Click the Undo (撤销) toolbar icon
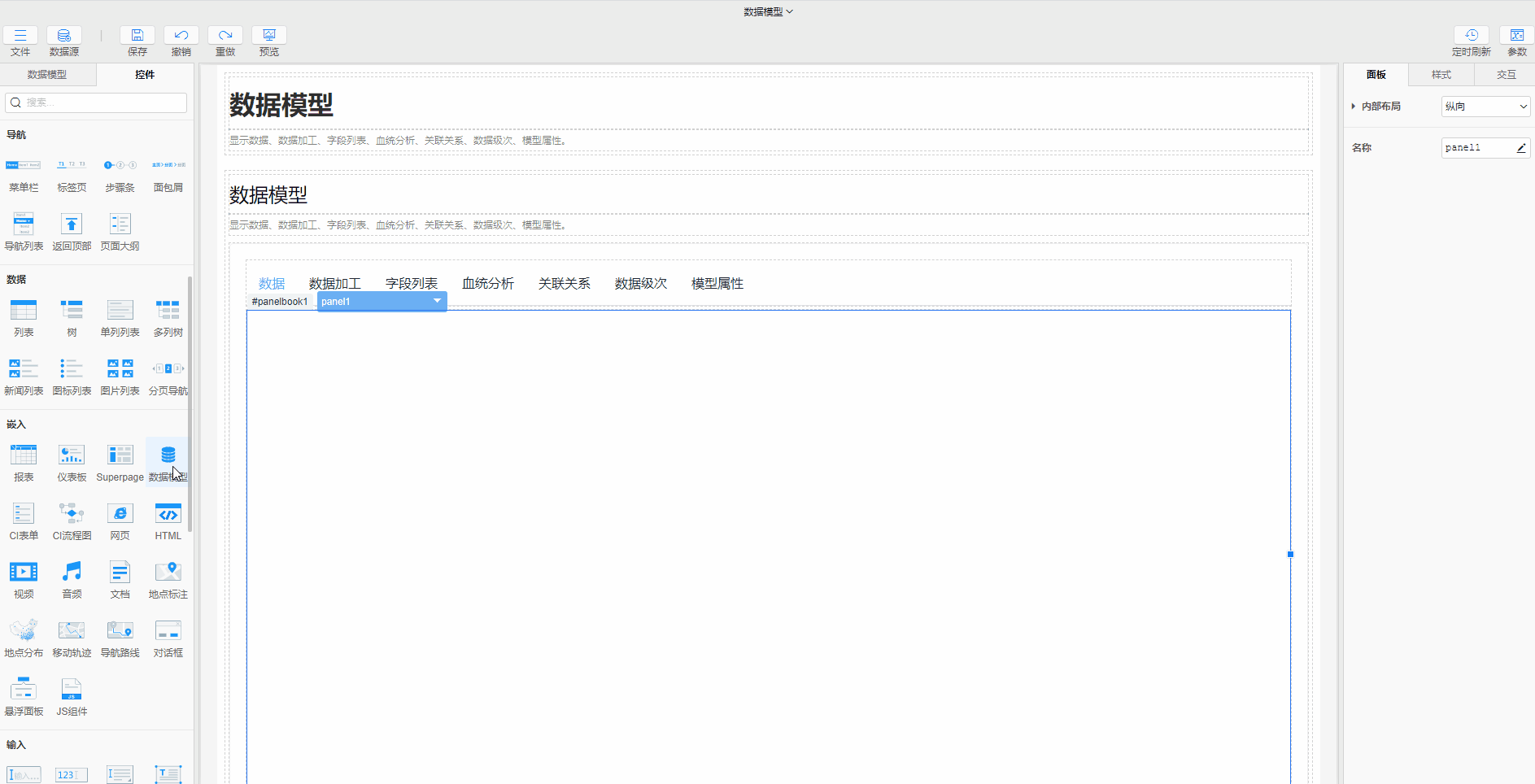The image size is (1535, 784). pyautogui.click(x=181, y=36)
